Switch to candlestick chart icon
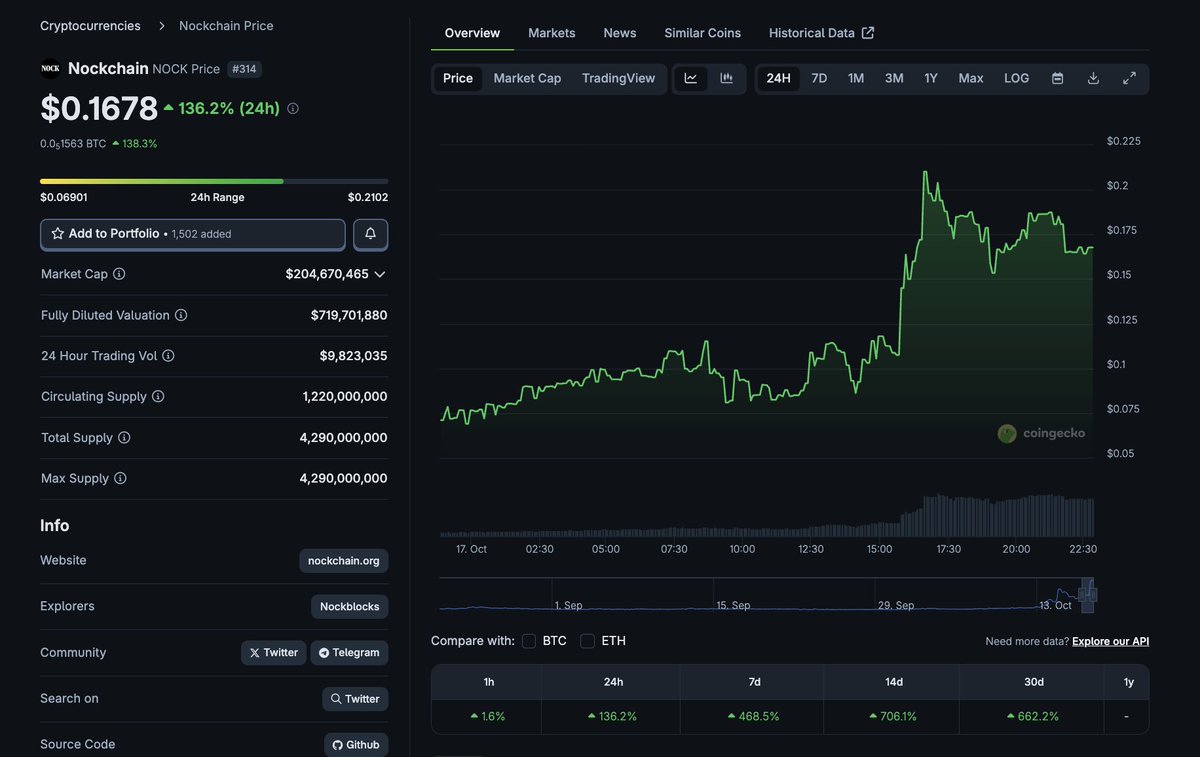 click(x=727, y=78)
